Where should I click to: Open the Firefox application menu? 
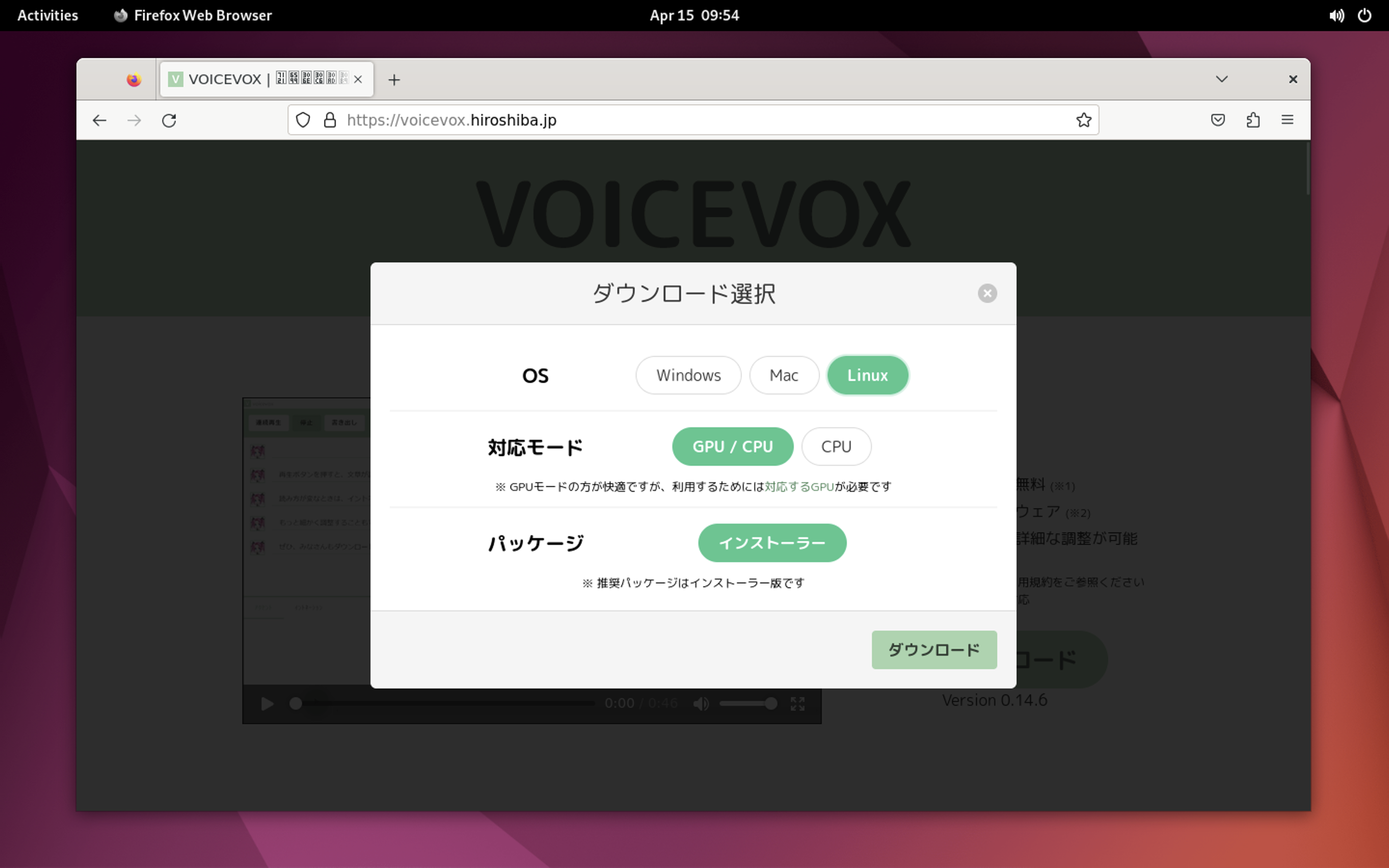point(1287,120)
